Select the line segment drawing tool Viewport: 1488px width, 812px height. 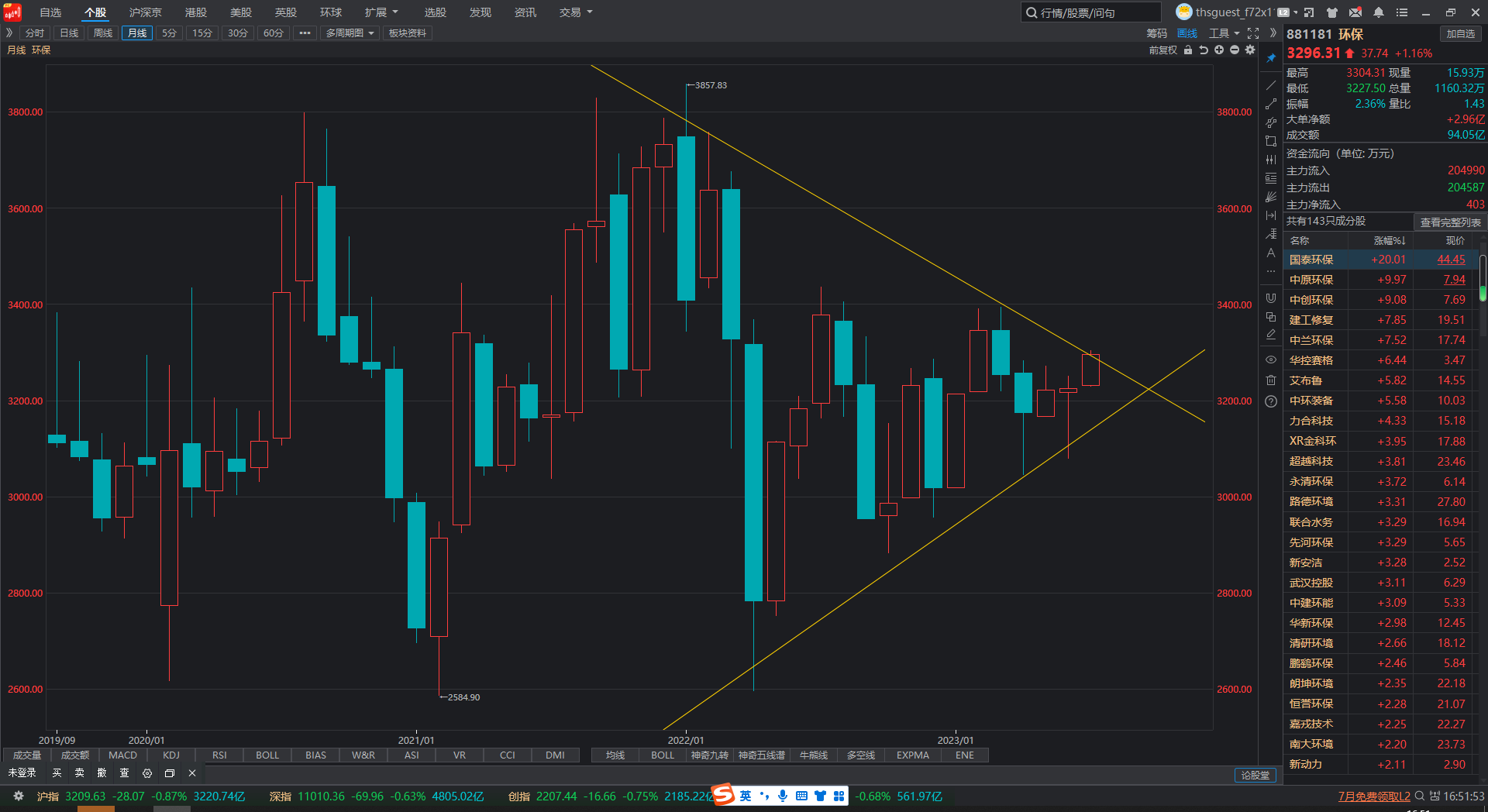[1271, 104]
